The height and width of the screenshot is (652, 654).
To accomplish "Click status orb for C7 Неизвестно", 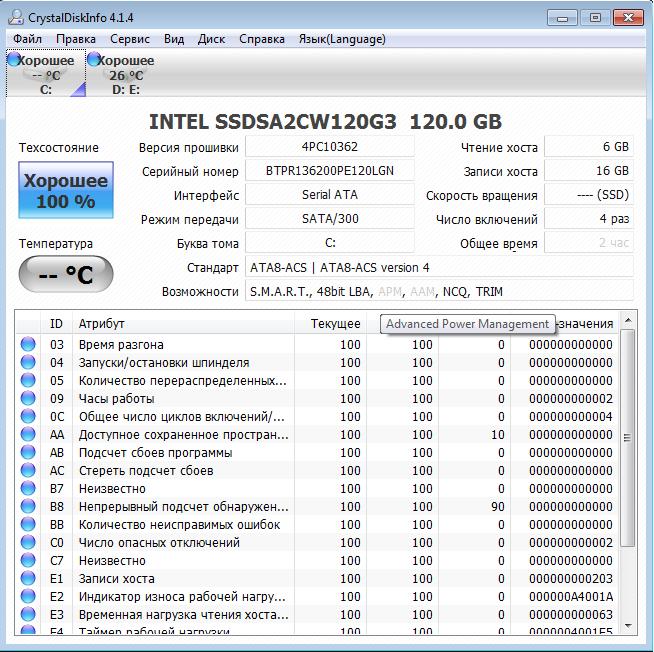I will (28, 560).
